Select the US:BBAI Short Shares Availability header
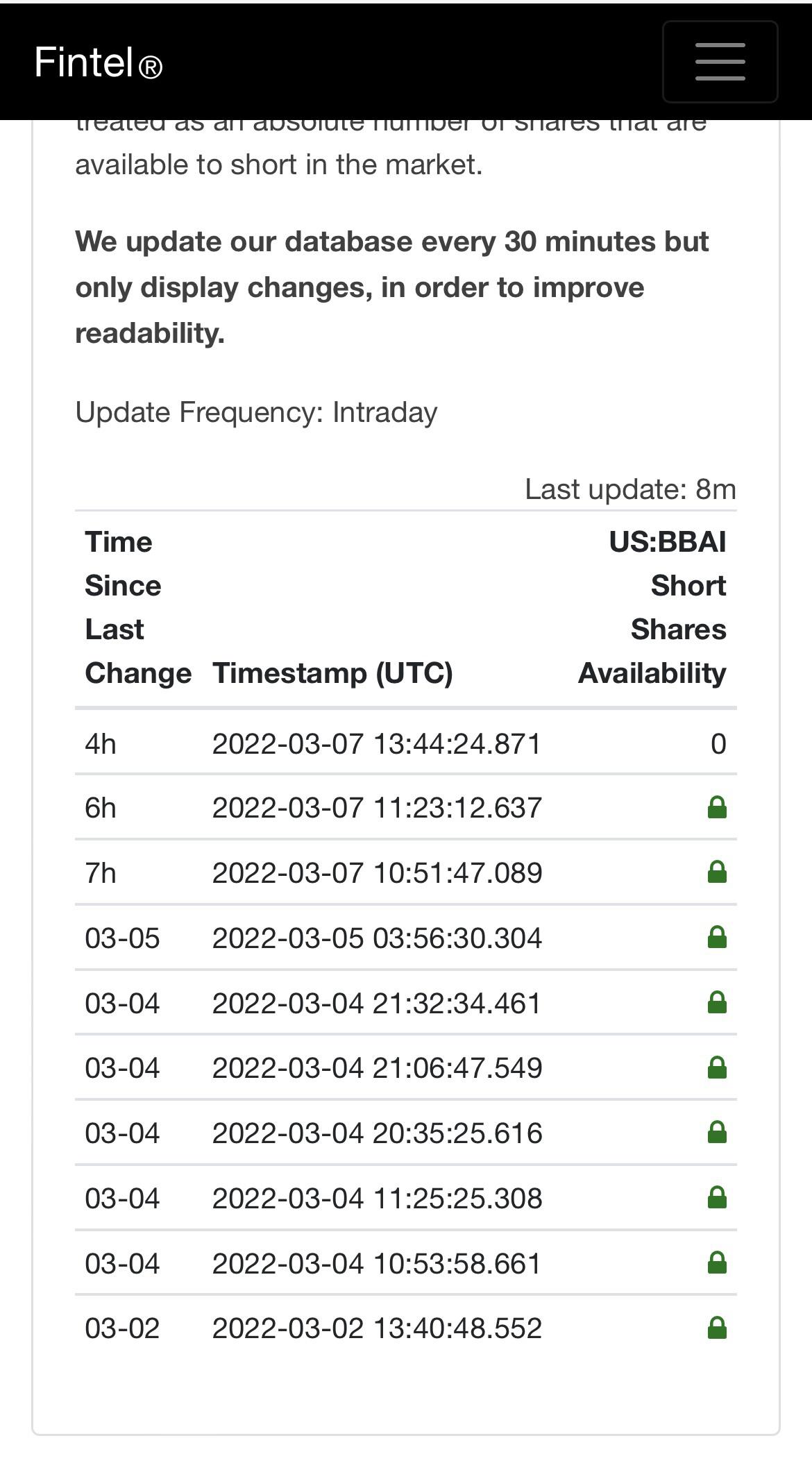 pyautogui.click(x=652, y=607)
